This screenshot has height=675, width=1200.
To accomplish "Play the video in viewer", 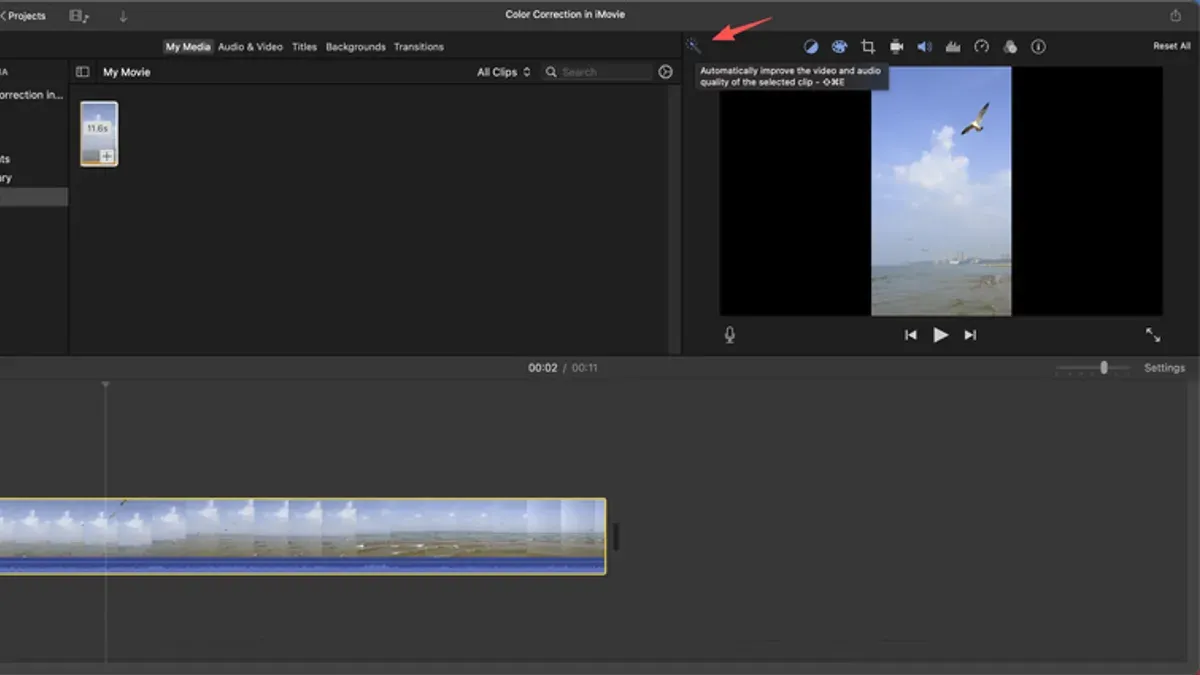I will pos(940,335).
